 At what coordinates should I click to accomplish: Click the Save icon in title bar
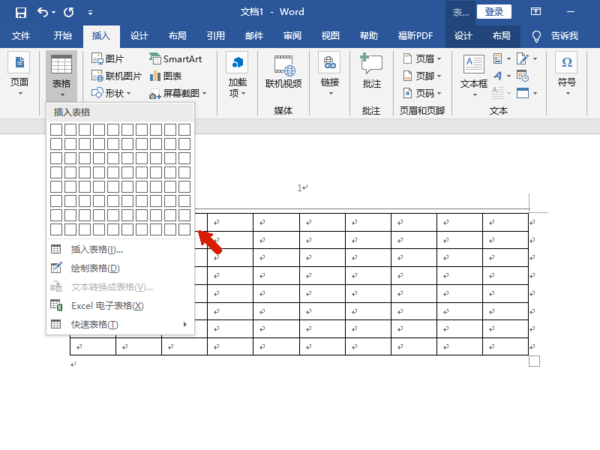point(21,12)
